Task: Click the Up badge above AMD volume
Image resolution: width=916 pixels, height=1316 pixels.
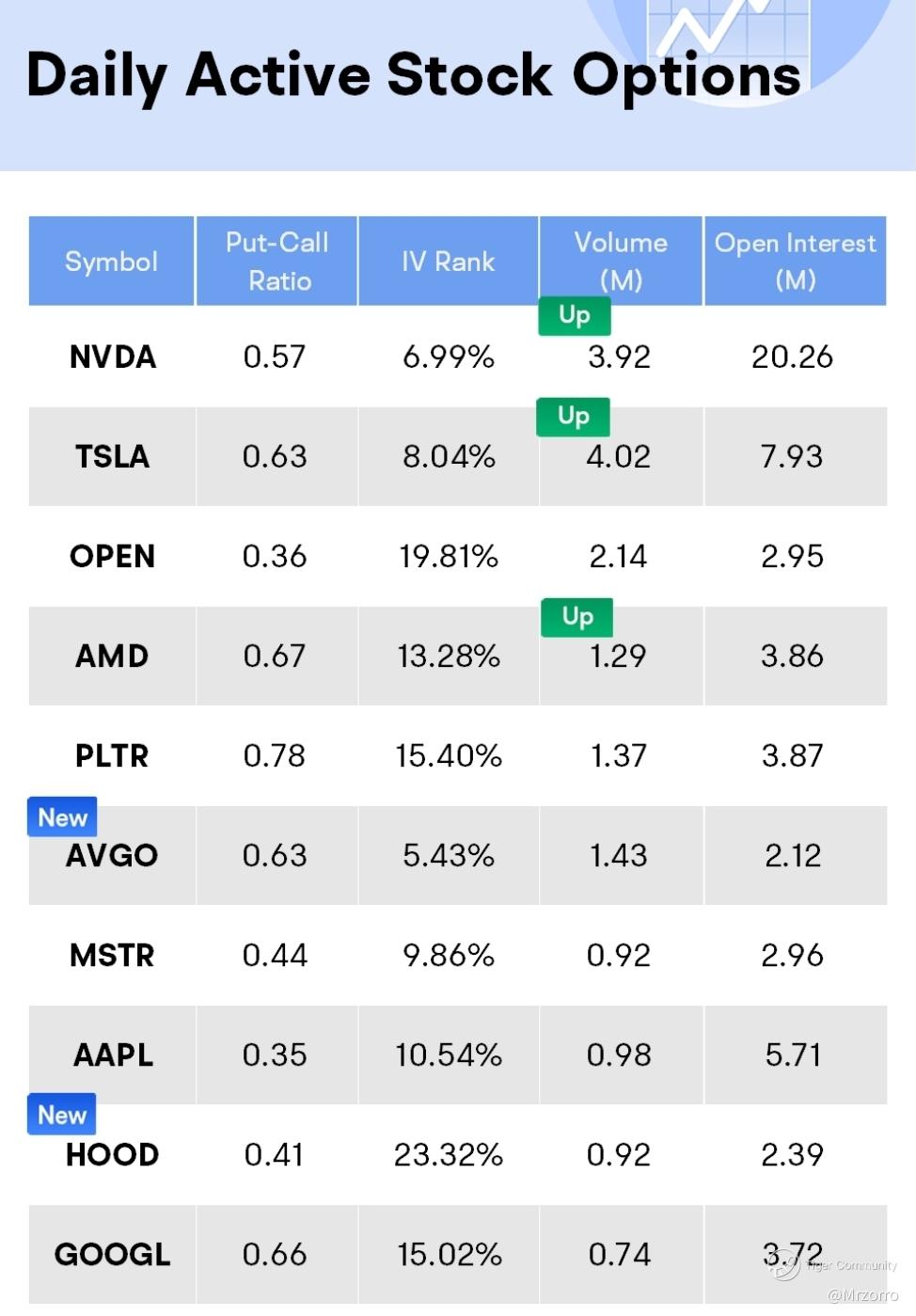Action: point(576,616)
